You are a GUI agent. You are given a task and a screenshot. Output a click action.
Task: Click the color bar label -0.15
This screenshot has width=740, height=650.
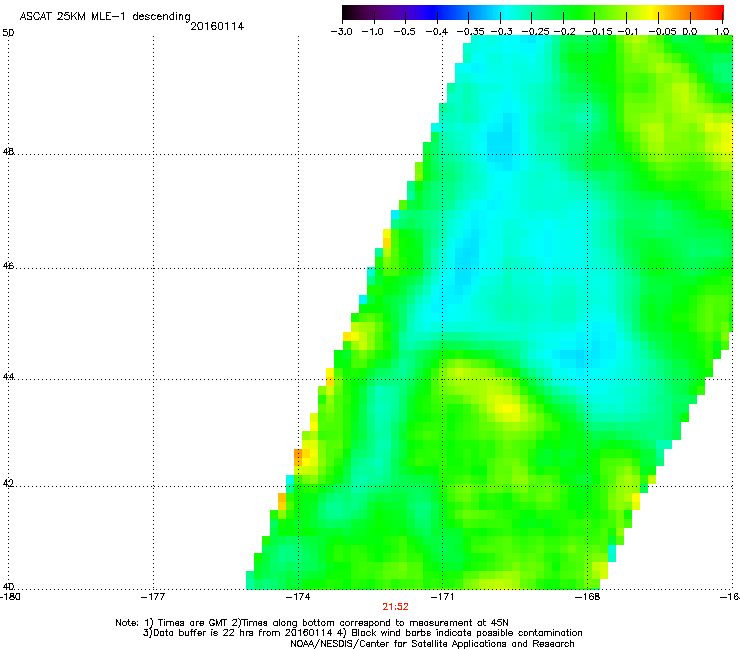coord(598,32)
